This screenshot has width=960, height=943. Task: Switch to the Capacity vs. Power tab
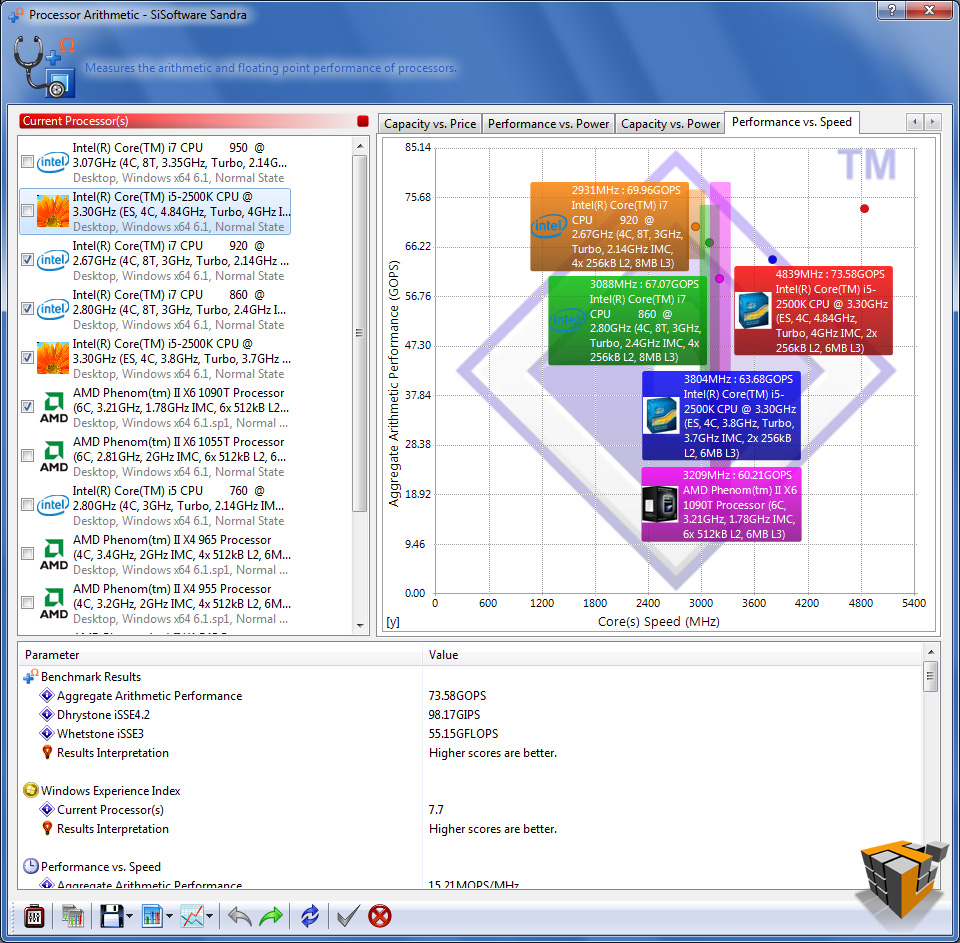[670, 124]
